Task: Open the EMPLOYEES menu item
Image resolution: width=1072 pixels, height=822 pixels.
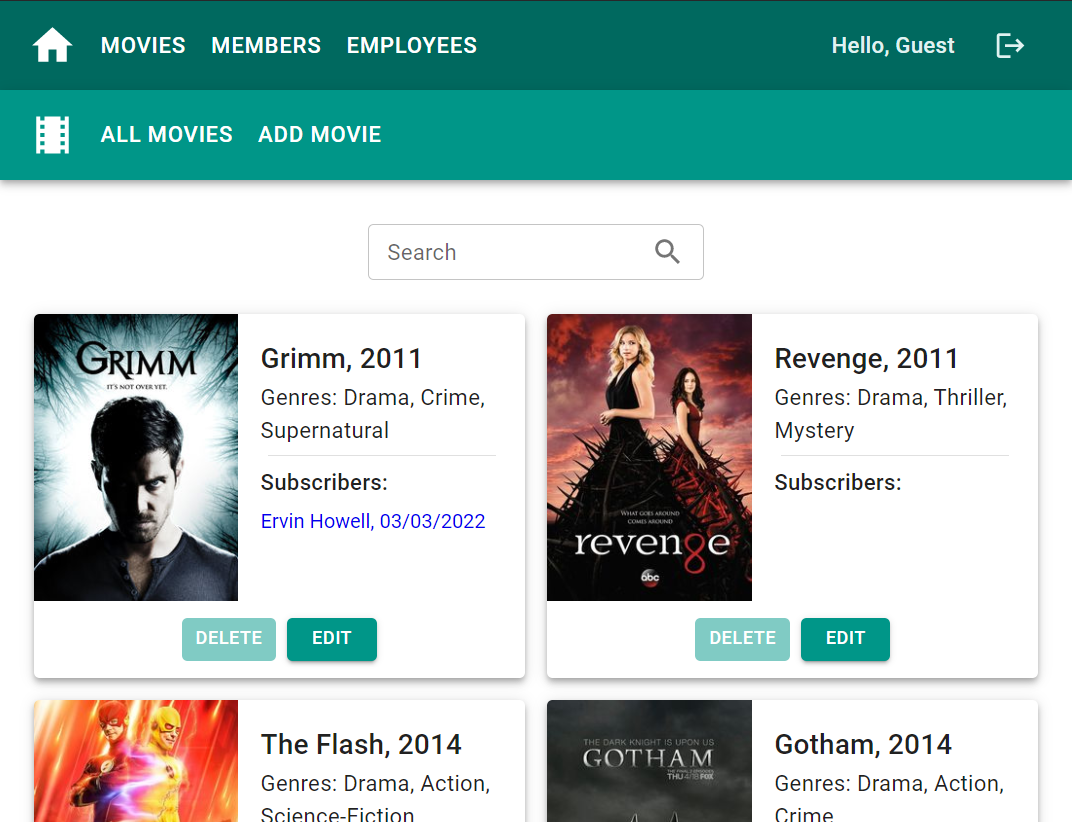Action: pos(412,45)
